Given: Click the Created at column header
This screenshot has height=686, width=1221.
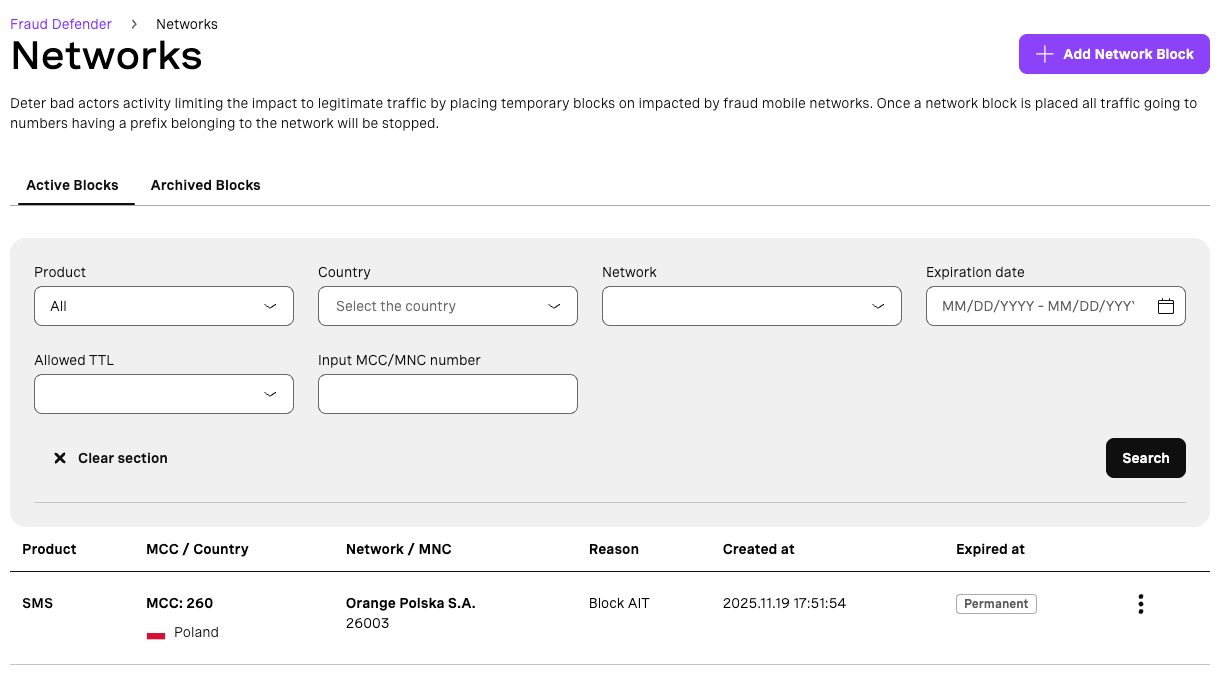Looking at the screenshot, I should coord(758,549).
